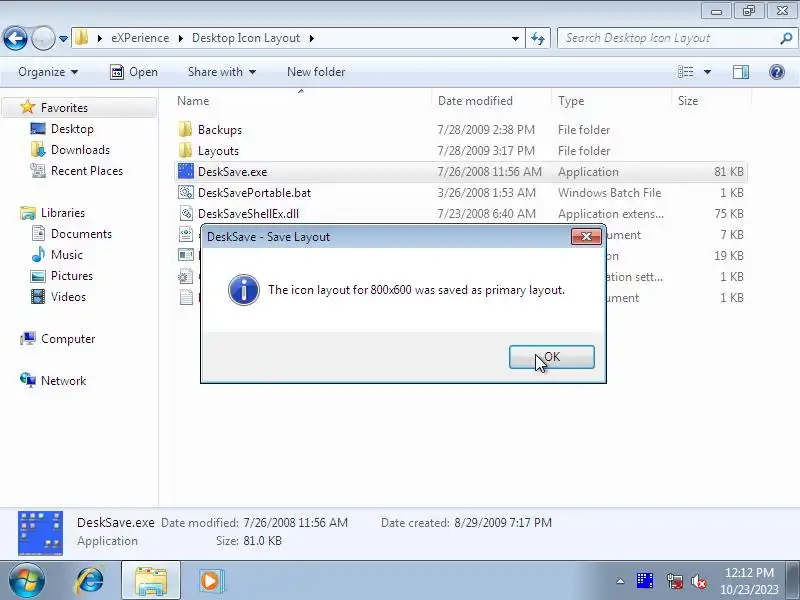
Task: Confirm the DeskSave dialog with OK
Action: click(x=552, y=357)
